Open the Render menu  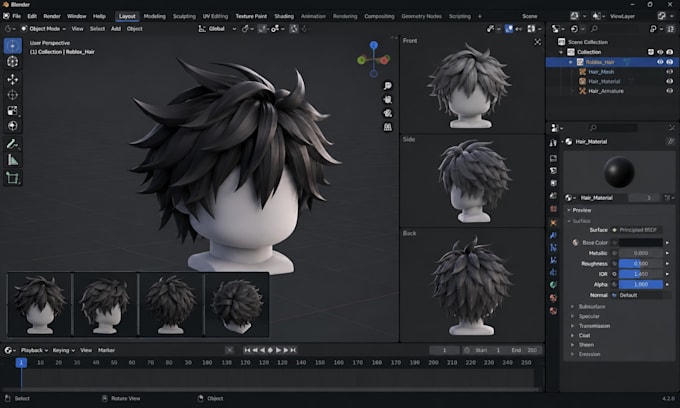[x=52, y=16]
